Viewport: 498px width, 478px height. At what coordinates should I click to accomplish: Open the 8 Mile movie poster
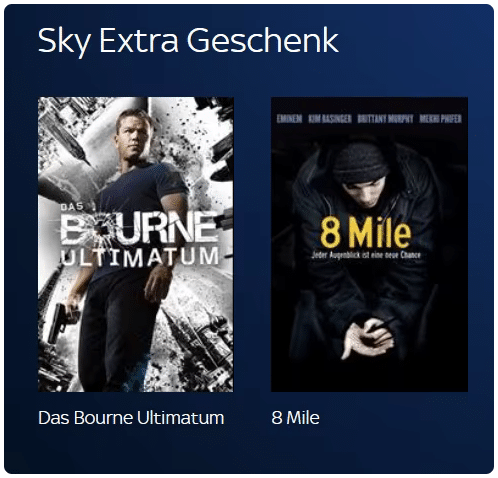point(369,244)
